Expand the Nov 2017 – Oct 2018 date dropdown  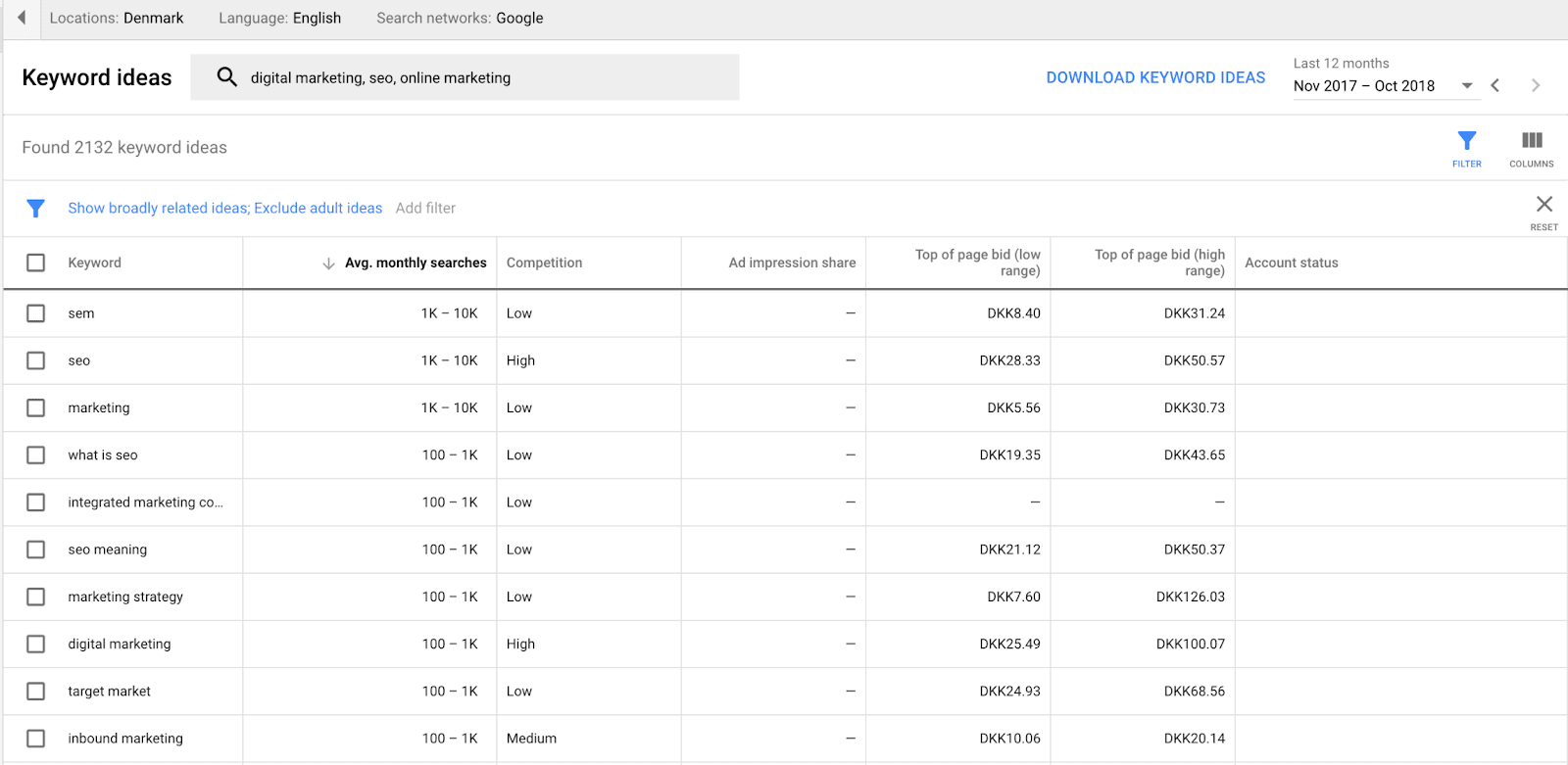click(1467, 86)
